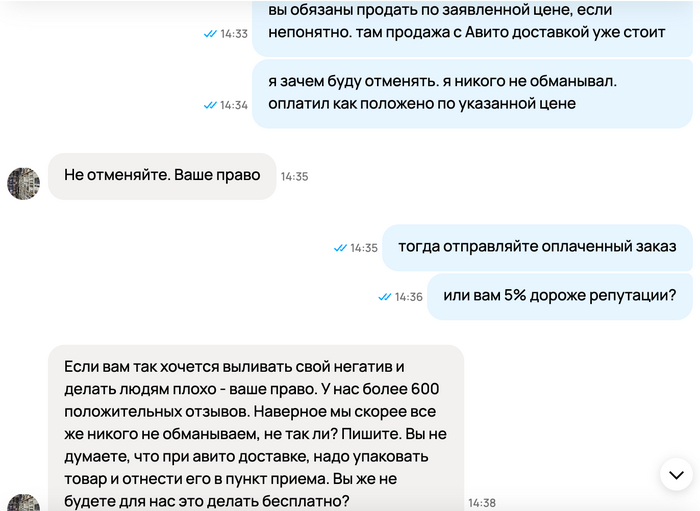Click the read checkmarks next to 14:33
Screen dimensions: 700x511
[210, 33]
